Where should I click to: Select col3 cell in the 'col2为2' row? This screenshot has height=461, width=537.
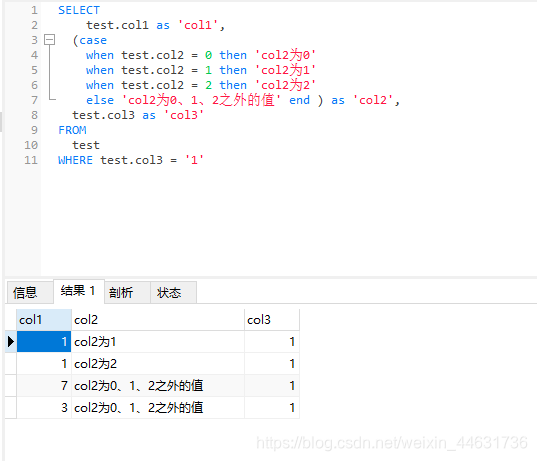272,363
